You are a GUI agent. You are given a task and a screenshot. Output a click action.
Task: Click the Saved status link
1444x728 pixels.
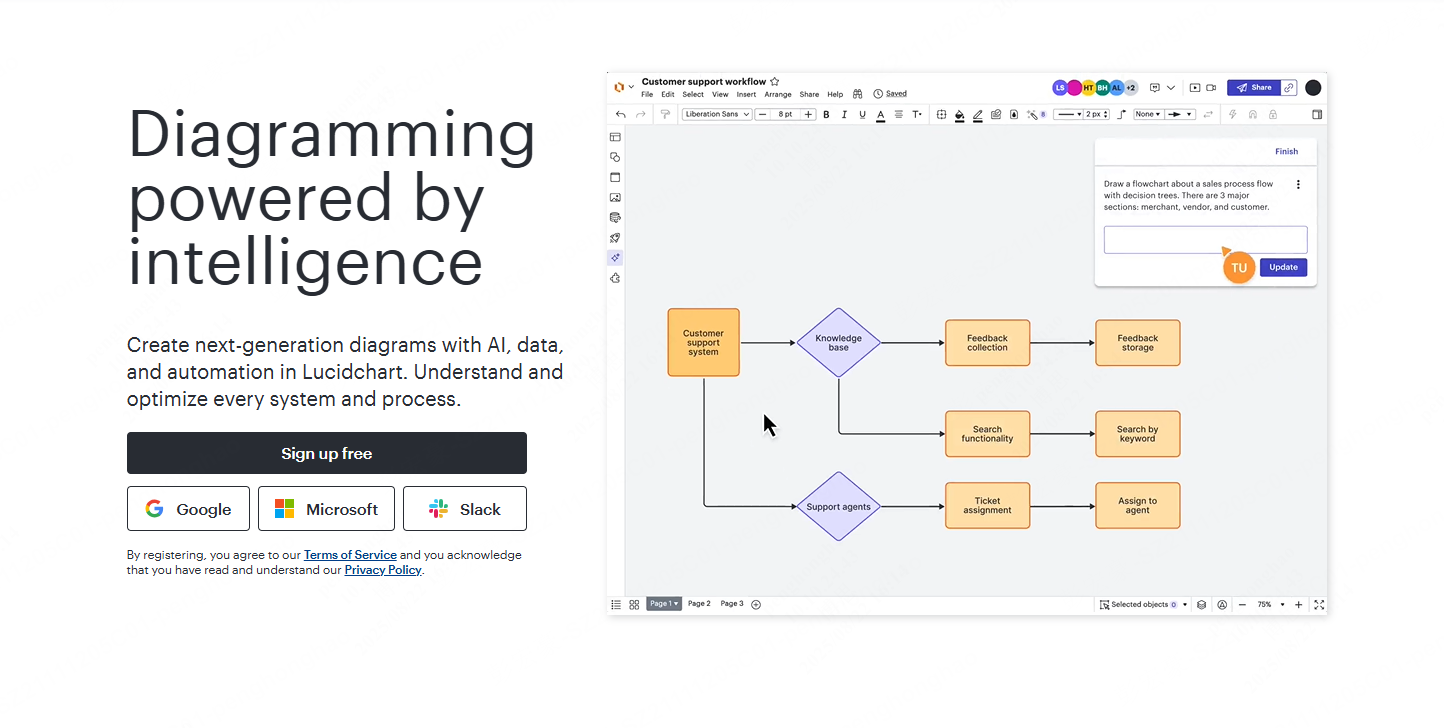(x=896, y=94)
